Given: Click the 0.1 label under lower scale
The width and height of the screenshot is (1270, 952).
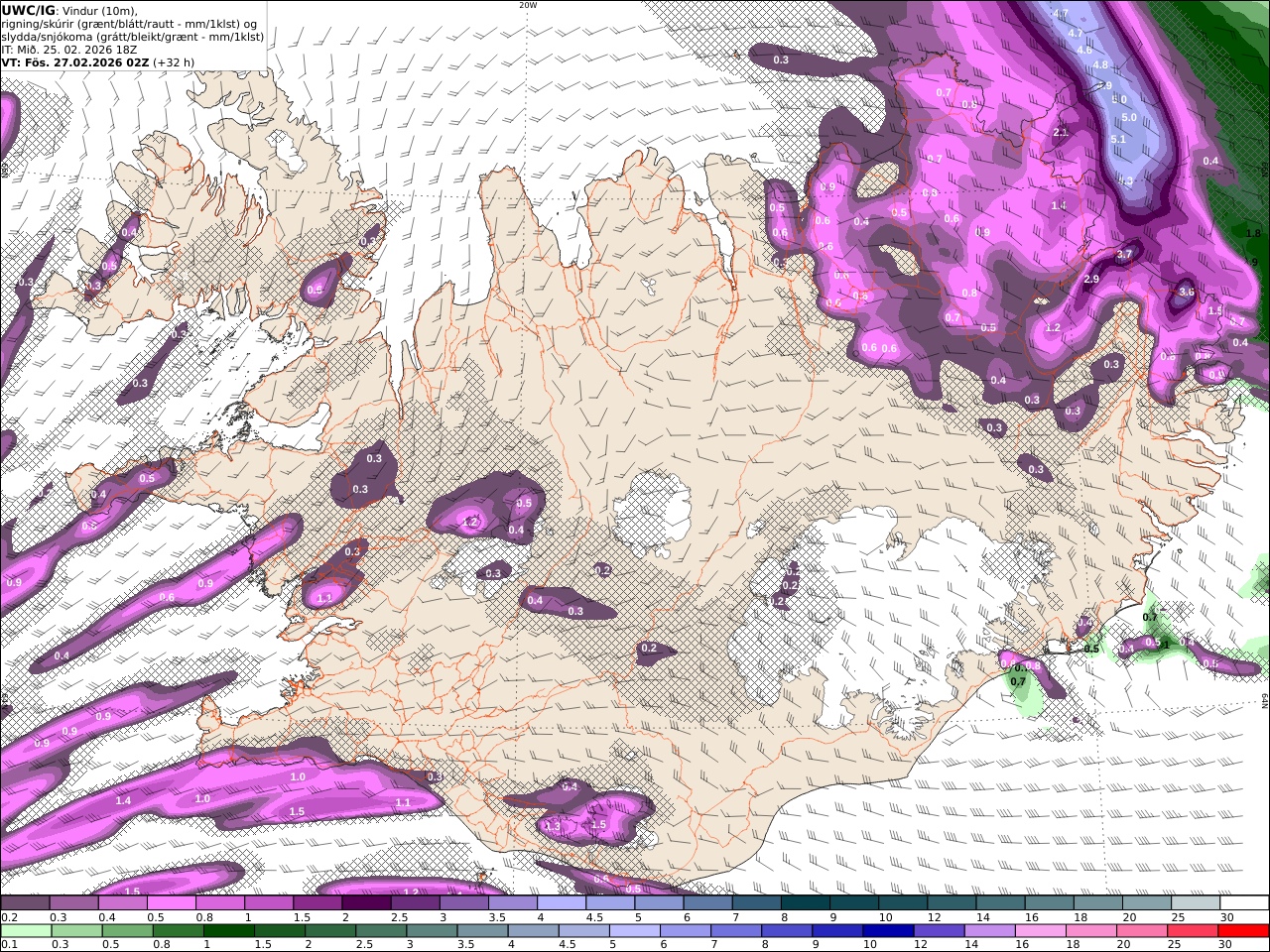Looking at the screenshot, I should (x=9, y=945).
